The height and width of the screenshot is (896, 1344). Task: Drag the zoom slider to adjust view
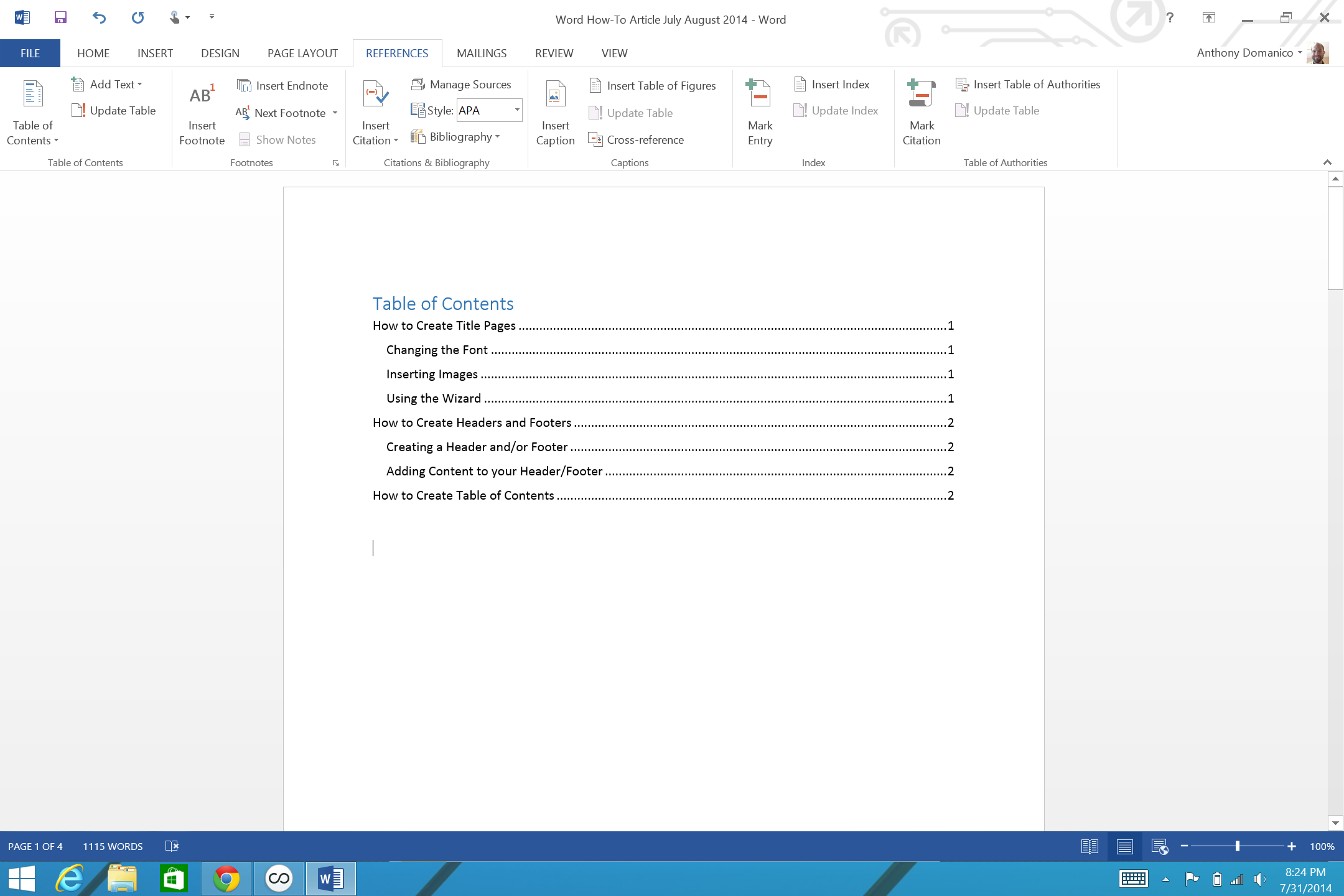coord(1238,846)
